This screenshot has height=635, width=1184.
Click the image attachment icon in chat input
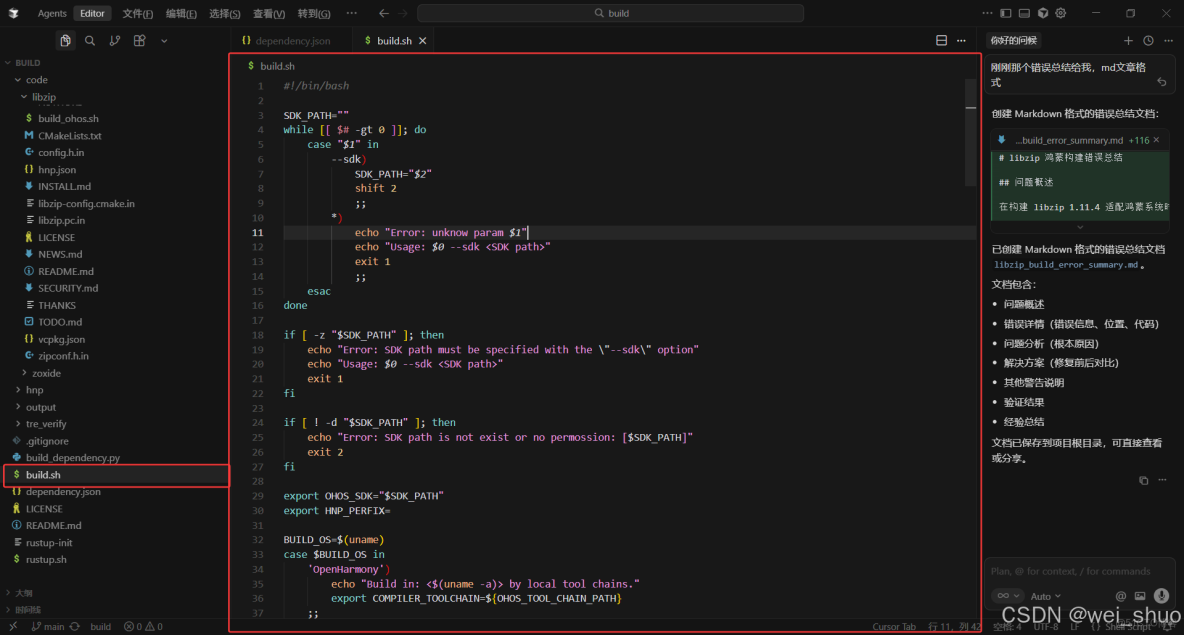(x=1140, y=596)
